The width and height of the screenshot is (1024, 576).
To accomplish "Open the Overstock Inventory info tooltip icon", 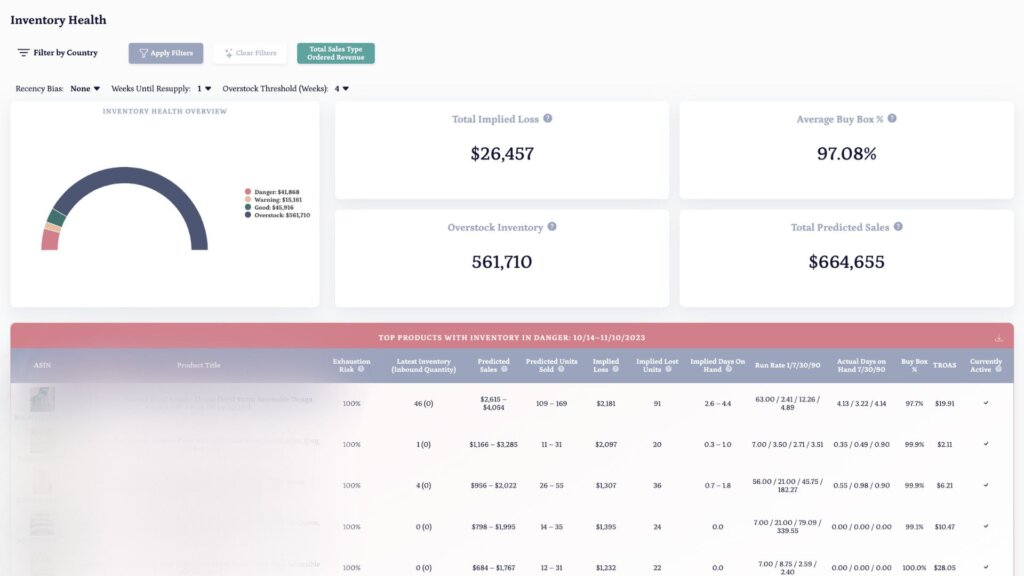I will click(552, 227).
